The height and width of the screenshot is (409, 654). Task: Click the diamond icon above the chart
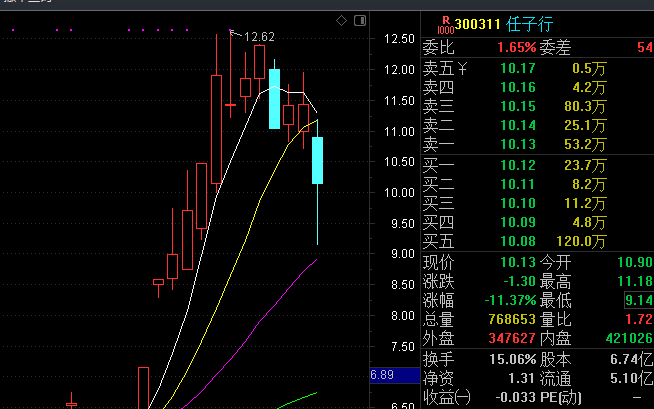click(x=341, y=20)
